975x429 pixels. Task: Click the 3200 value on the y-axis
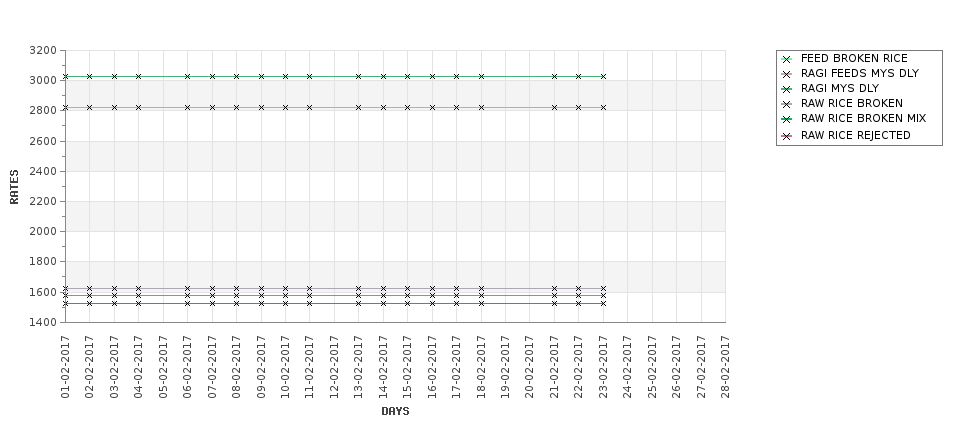pos(43,50)
